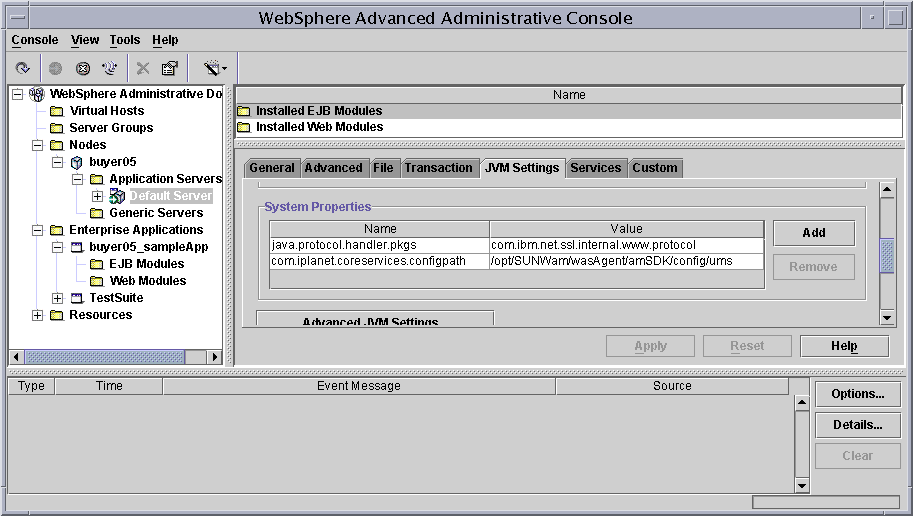This screenshot has height=516, width=913.
Task: Click the Refresh toolbar icon
Action: point(23,69)
